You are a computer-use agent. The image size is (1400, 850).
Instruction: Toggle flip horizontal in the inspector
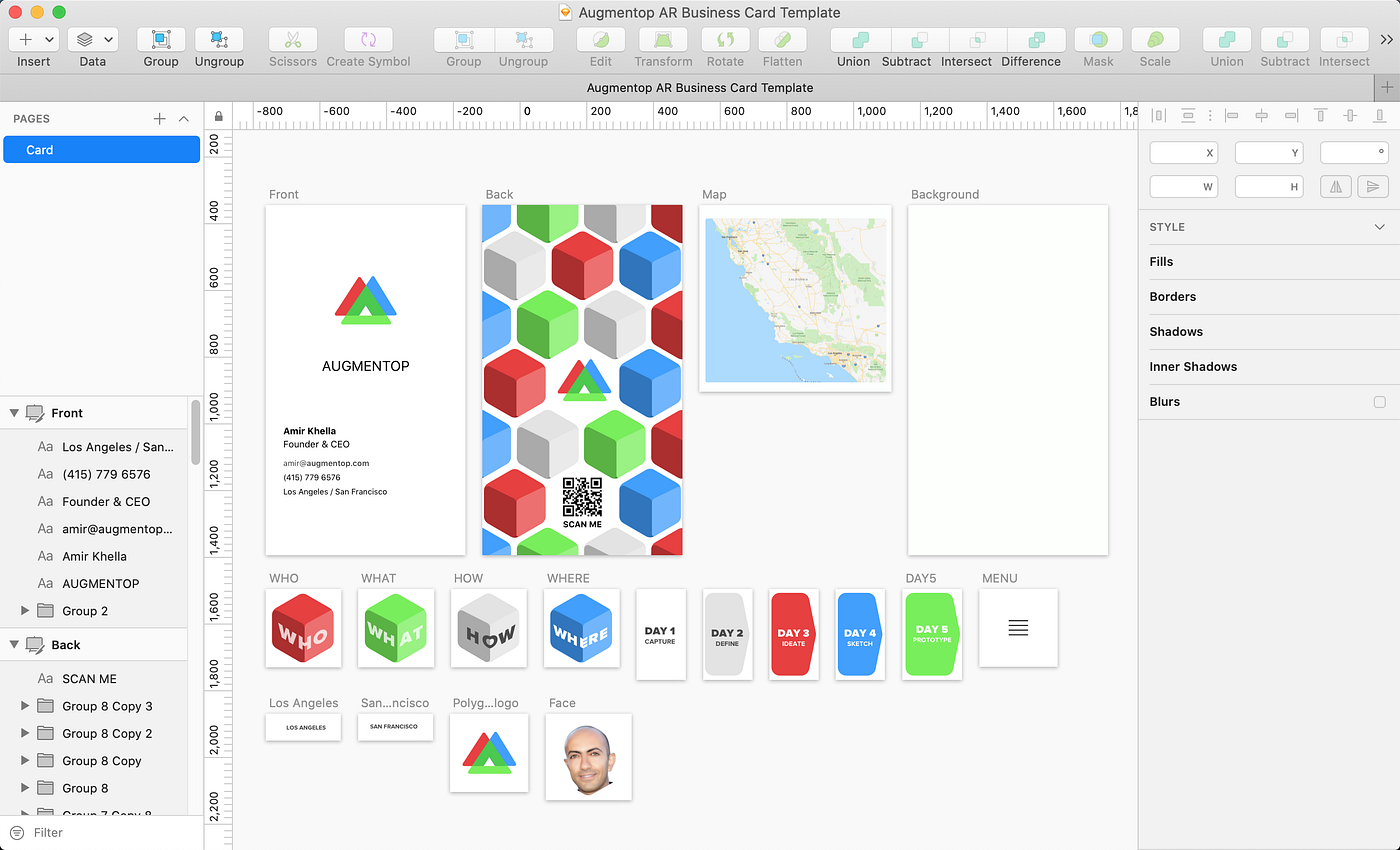pos(1337,186)
